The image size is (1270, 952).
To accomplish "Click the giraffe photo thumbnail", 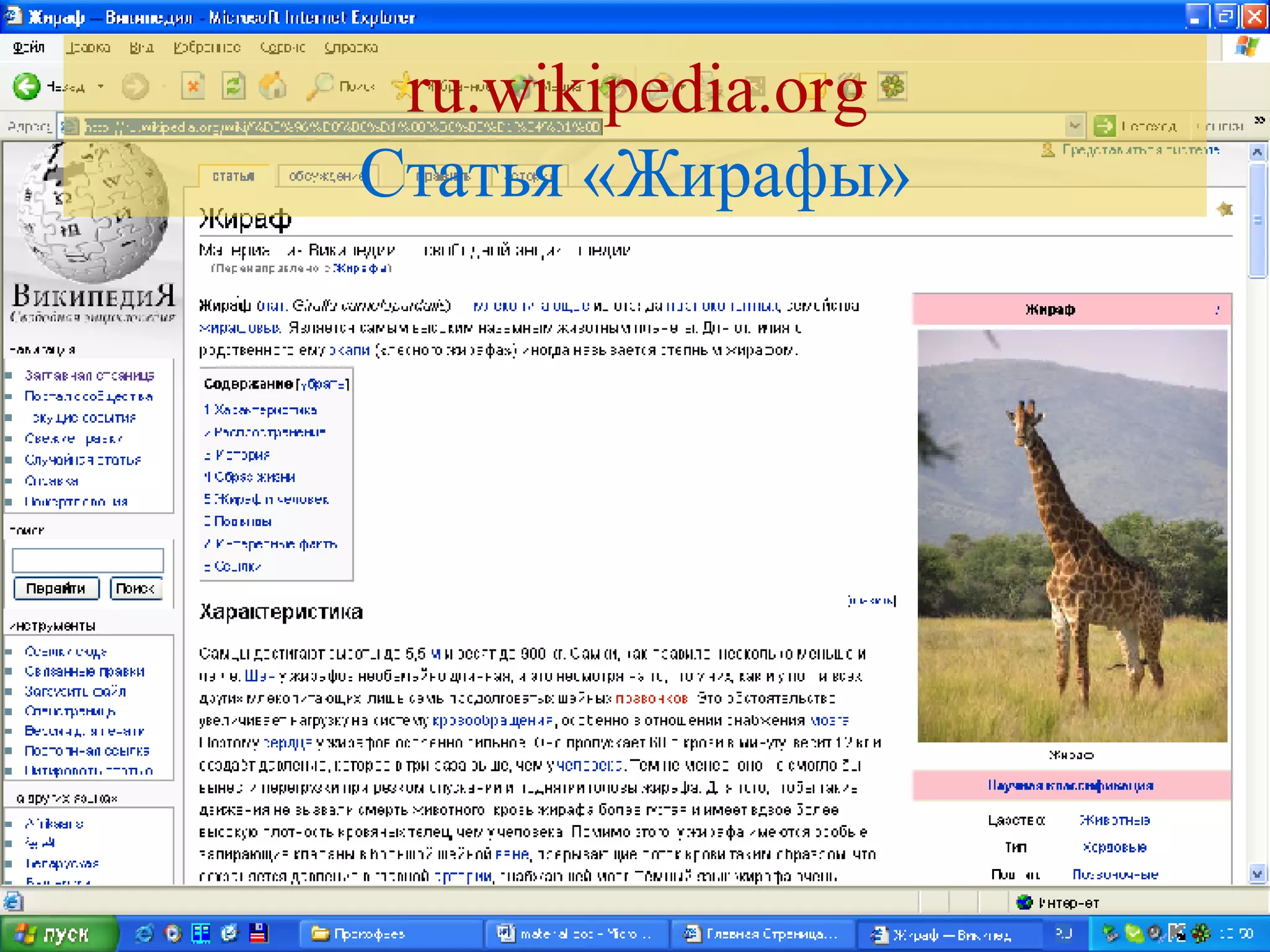I will click(x=1072, y=535).
